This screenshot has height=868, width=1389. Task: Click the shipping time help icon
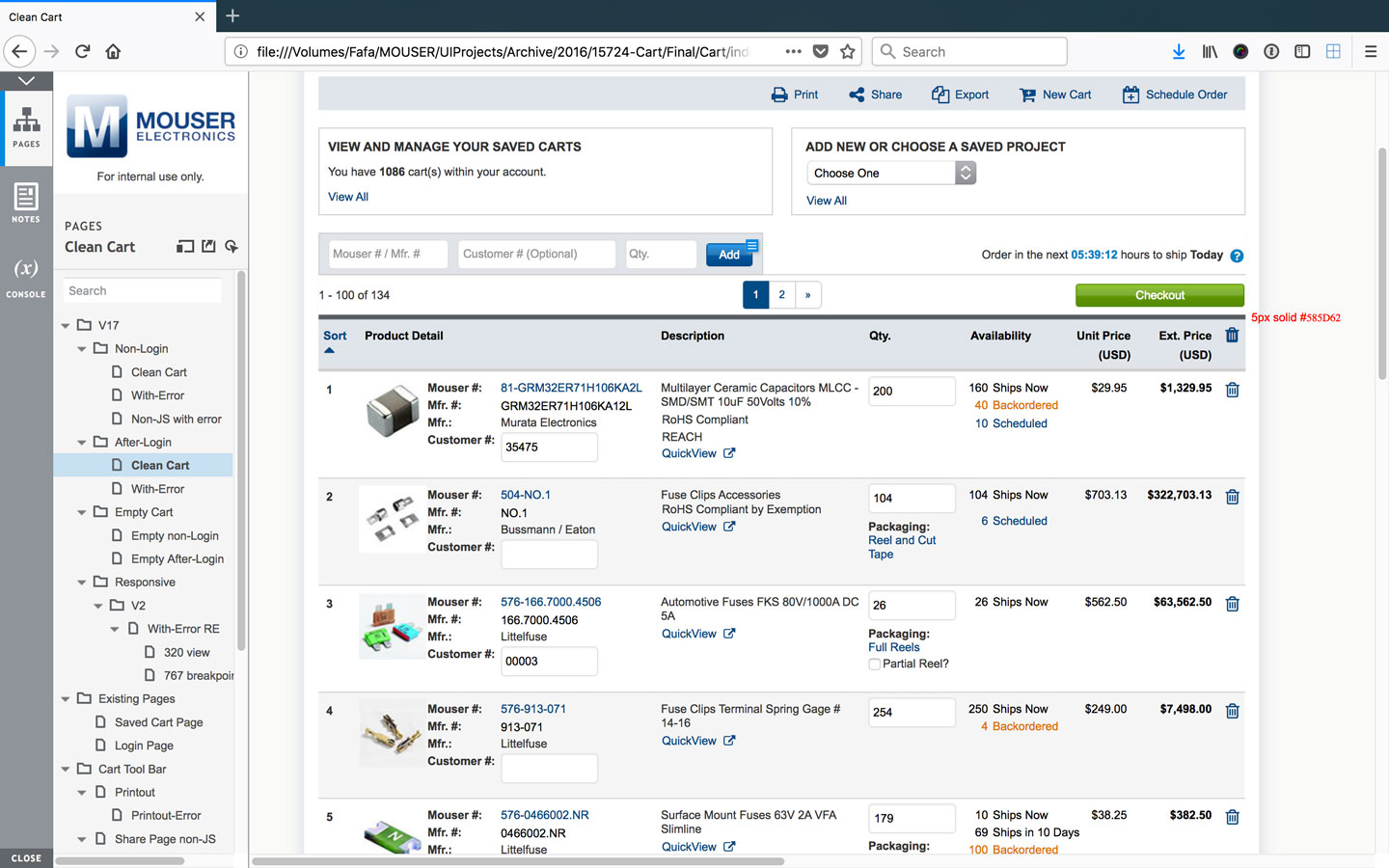(x=1237, y=256)
